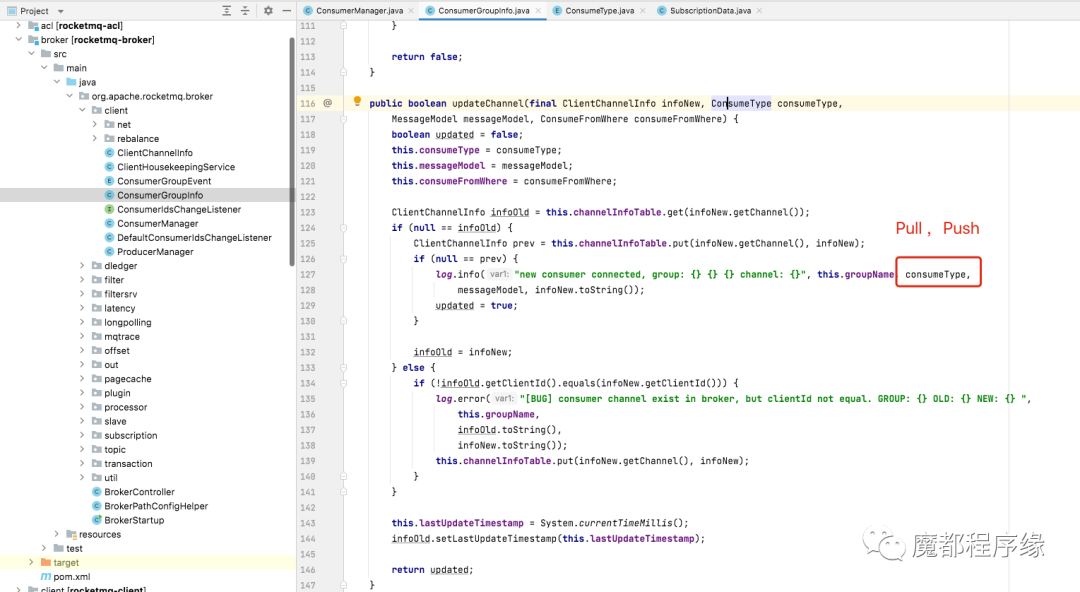This screenshot has height=592, width=1080.
Task: Fold the else block at line 133
Action: point(343,367)
